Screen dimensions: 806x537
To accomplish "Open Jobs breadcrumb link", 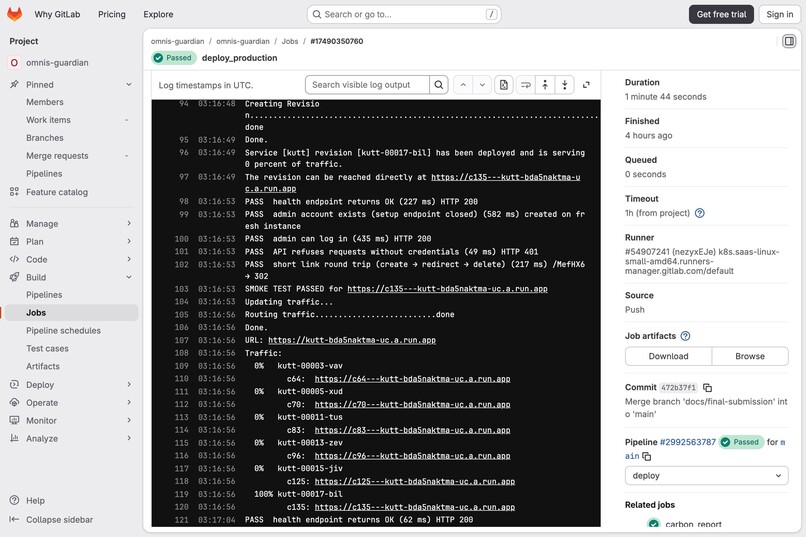I will (290, 41).
